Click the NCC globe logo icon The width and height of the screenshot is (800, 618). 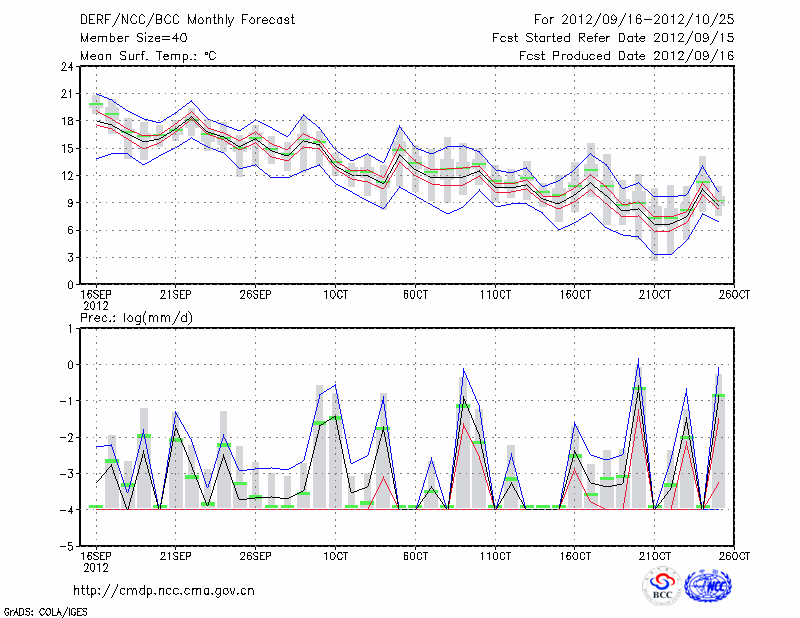point(711,587)
